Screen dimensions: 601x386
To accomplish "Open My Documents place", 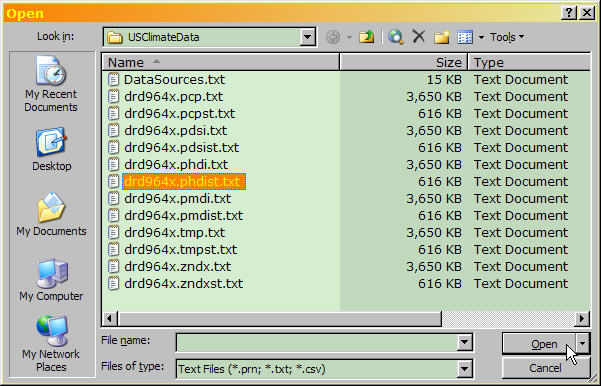I will click(x=51, y=215).
